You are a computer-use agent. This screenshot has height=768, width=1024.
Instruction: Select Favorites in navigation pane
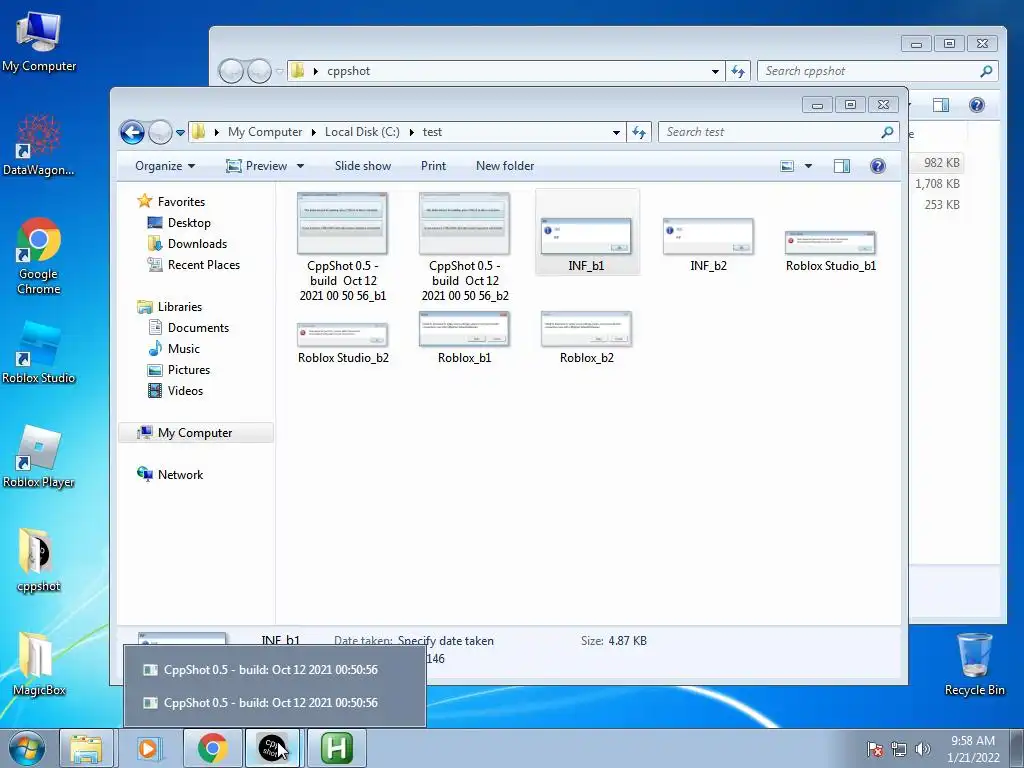pos(181,202)
